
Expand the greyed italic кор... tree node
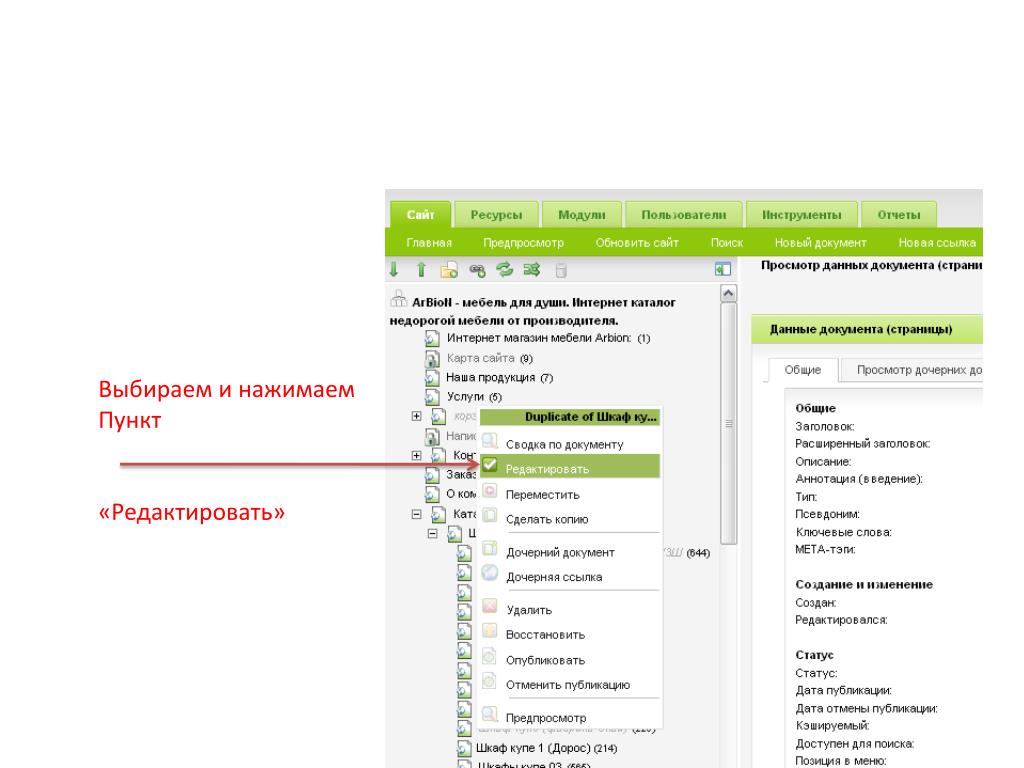[x=417, y=416]
